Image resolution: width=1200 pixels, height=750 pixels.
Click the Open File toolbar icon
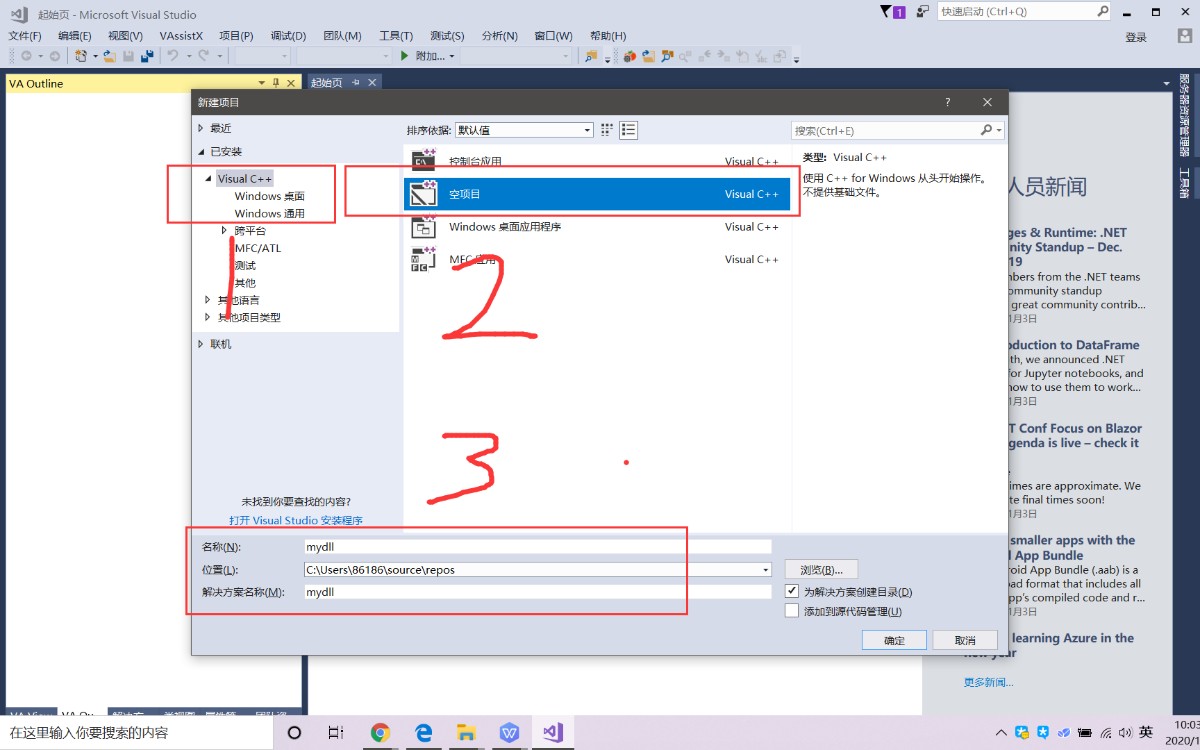coord(110,56)
